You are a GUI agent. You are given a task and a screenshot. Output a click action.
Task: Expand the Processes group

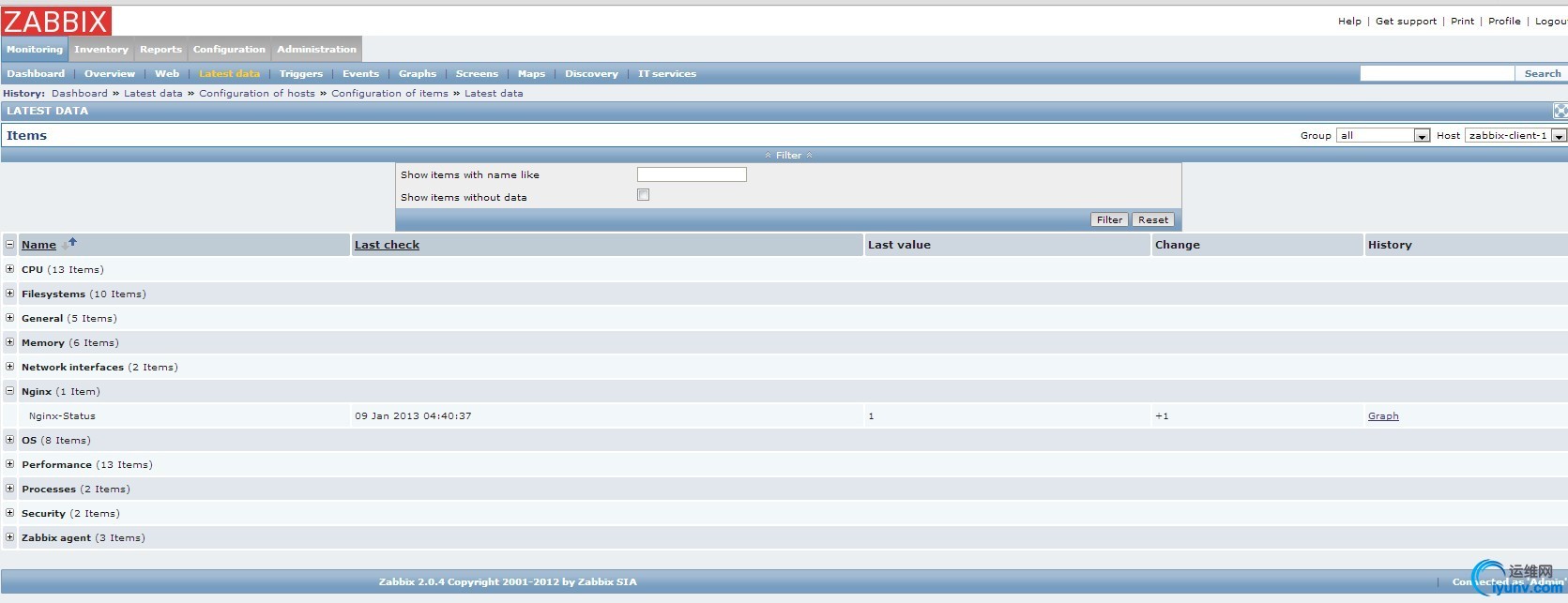[9, 488]
